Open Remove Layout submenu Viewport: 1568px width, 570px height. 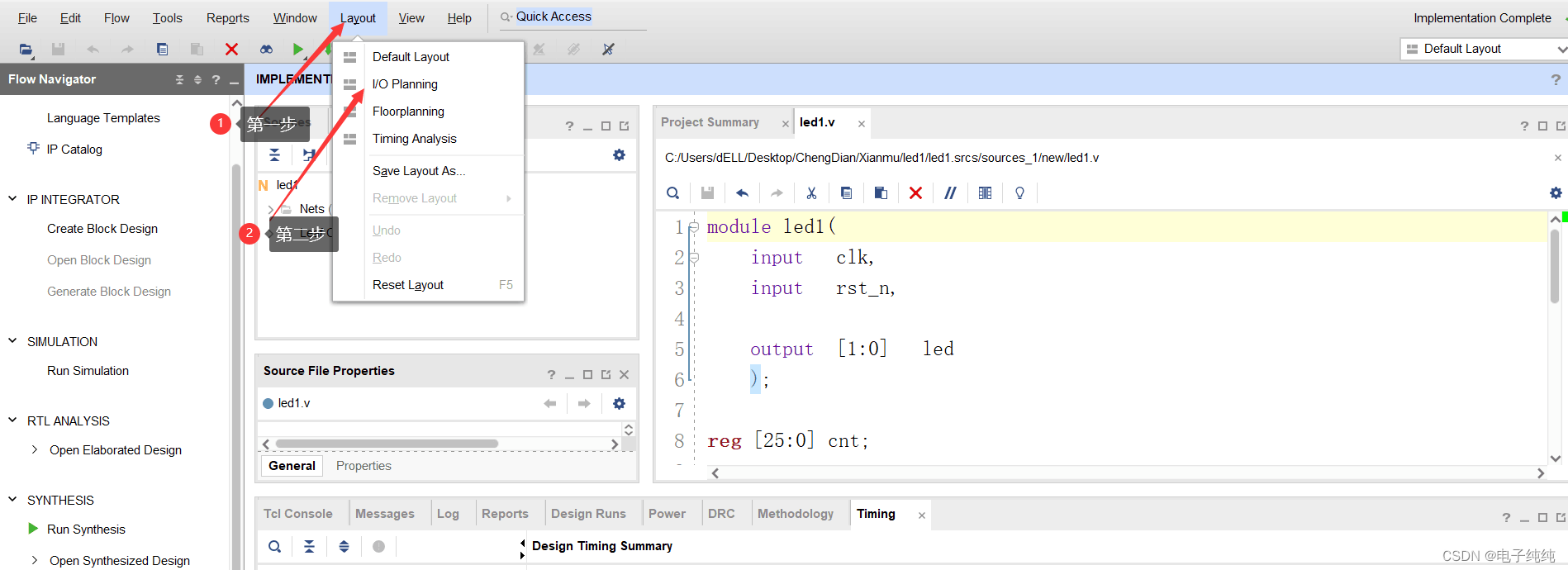428,198
